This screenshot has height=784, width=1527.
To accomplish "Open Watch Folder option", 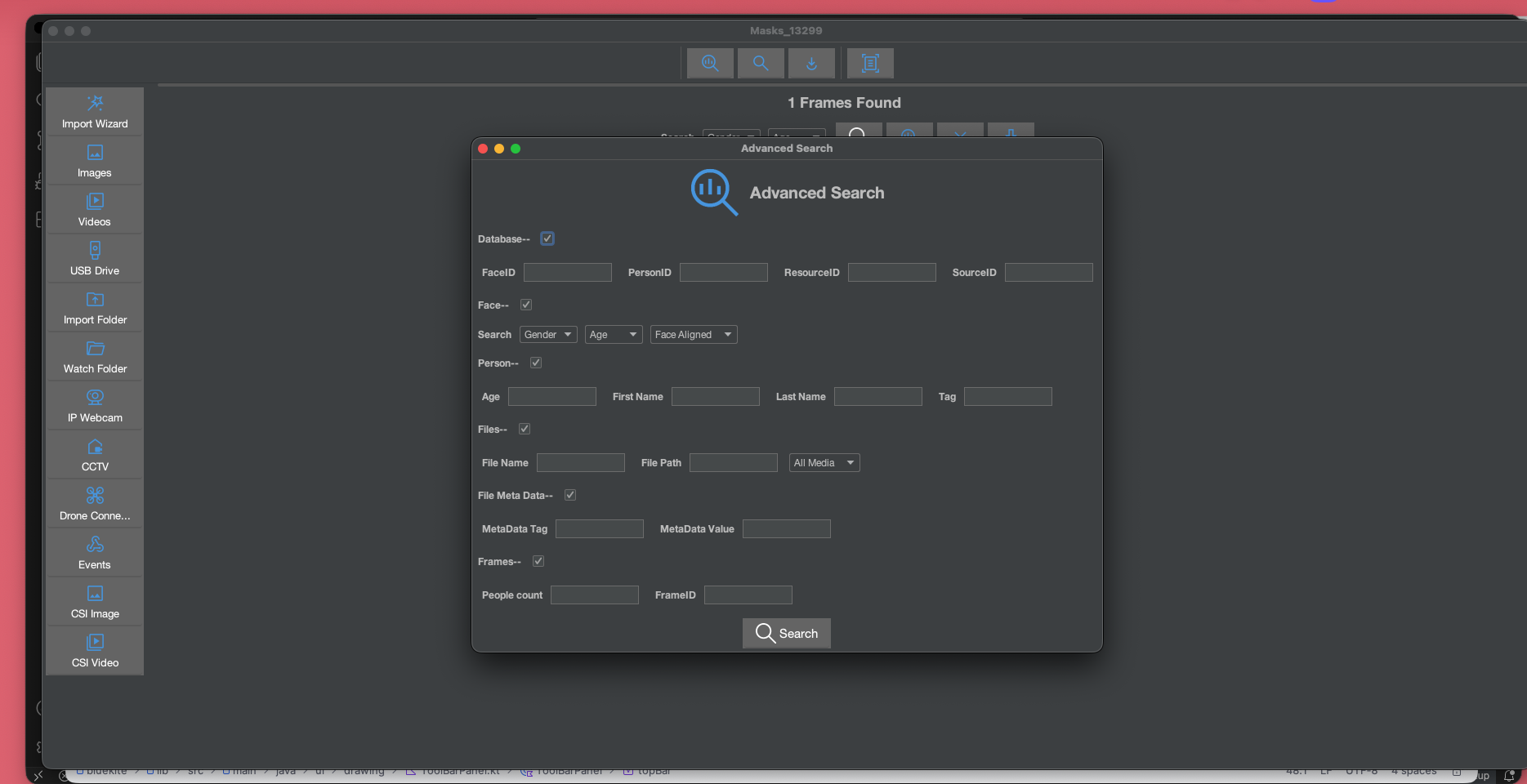I will (x=95, y=357).
